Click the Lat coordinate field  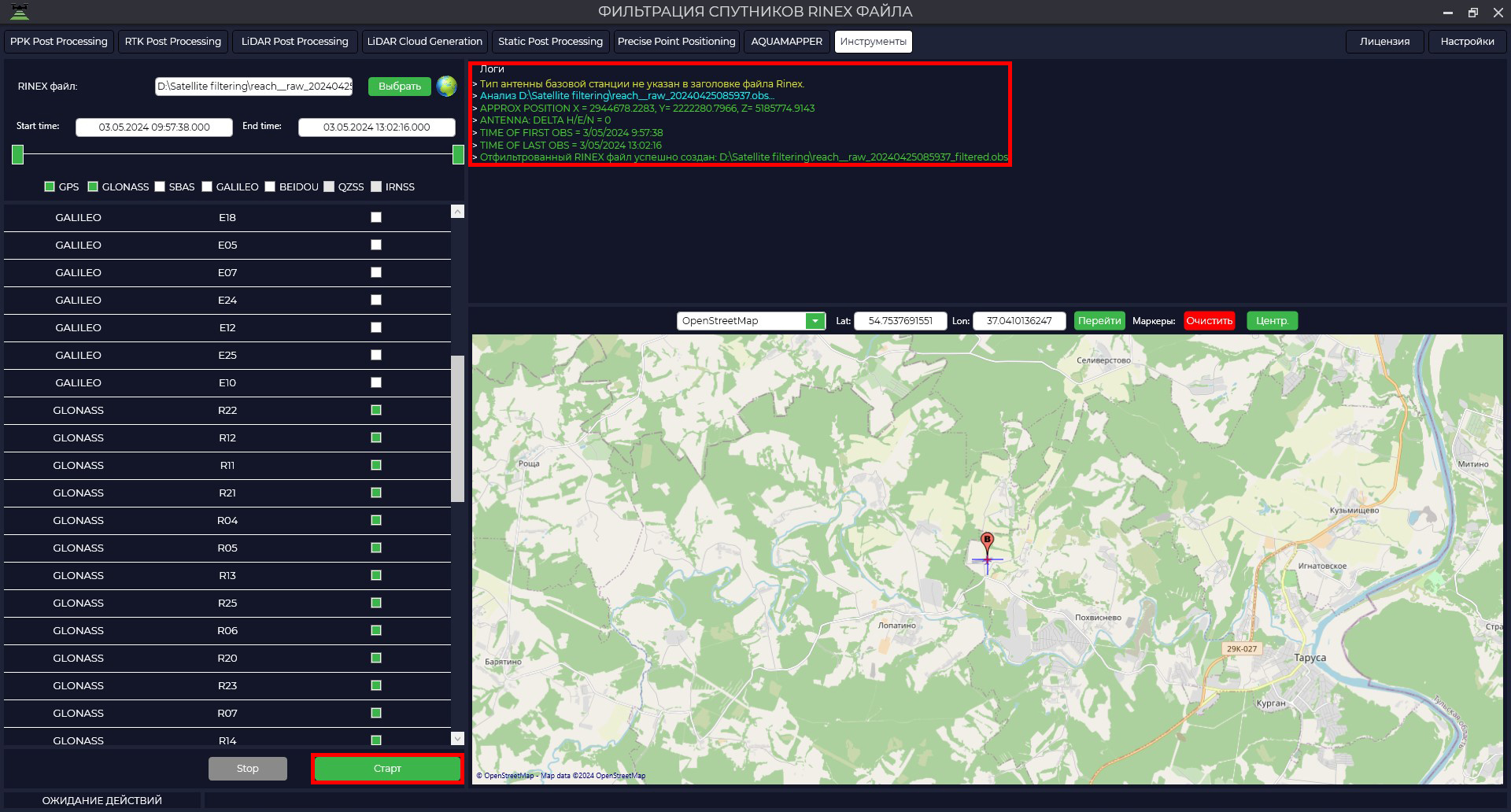click(900, 321)
